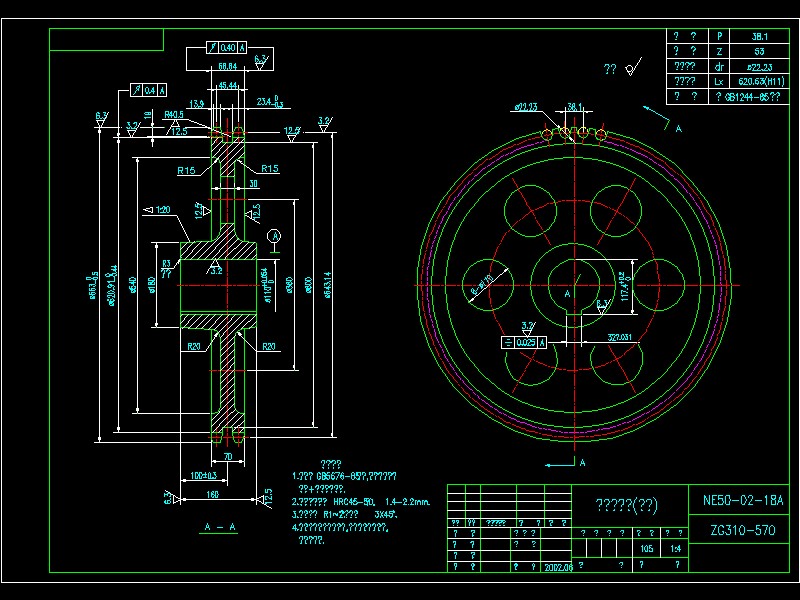Select the ø600 diameter dimension
The image size is (800, 600).
(x=308, y=285)
